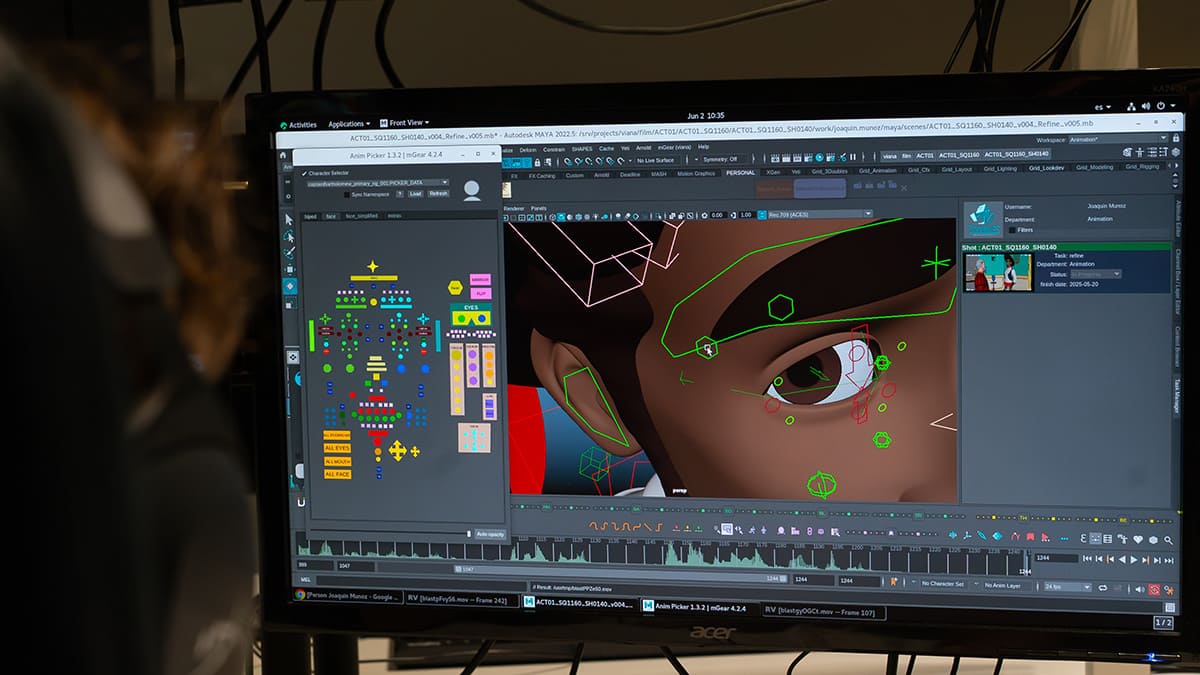Viewport: 1200px width, 675px height.
Task: Open the power menu in the top bar
Action: (x=1160, y=106)
